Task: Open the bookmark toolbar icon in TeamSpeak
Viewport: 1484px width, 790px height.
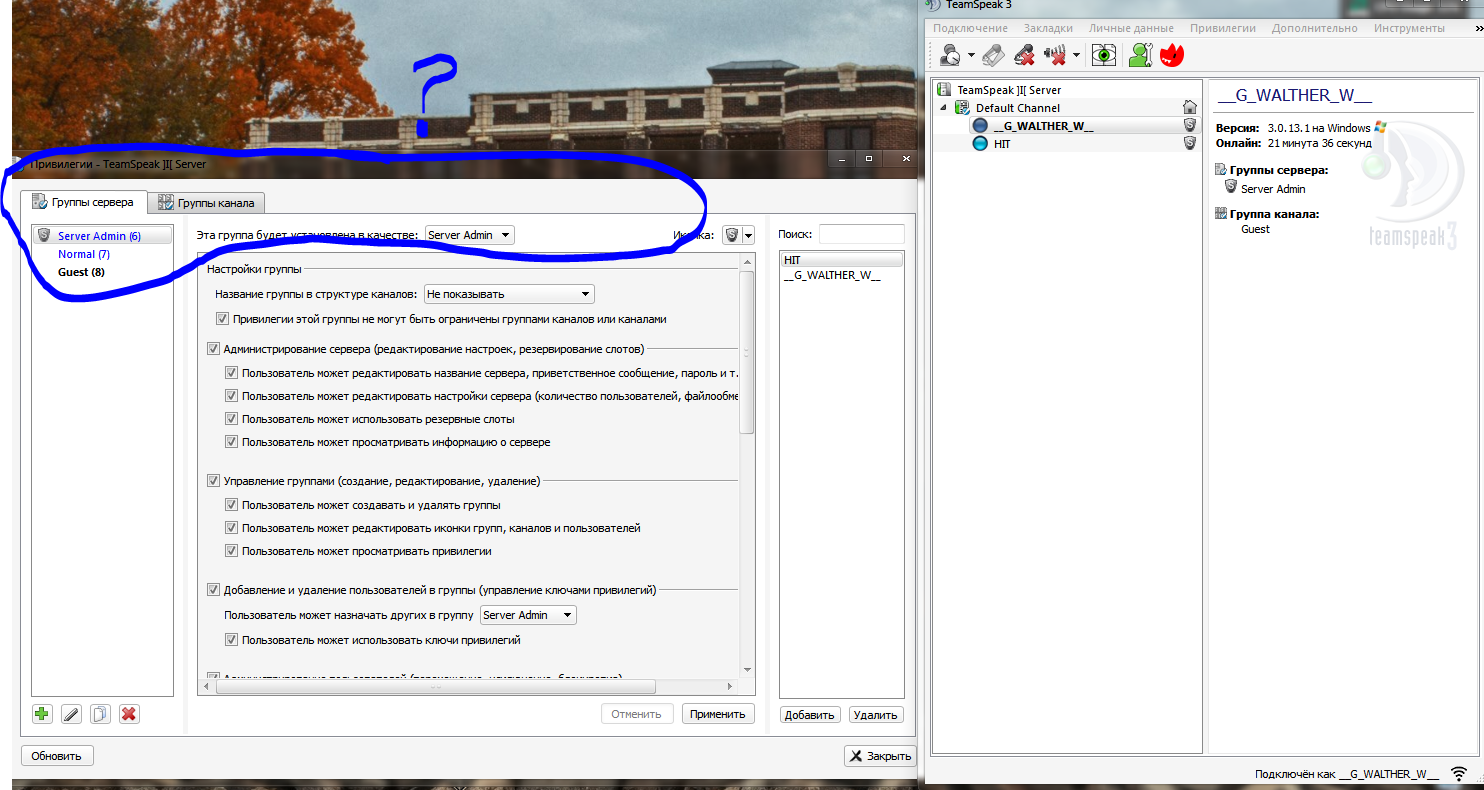Action: click(992, 55)
